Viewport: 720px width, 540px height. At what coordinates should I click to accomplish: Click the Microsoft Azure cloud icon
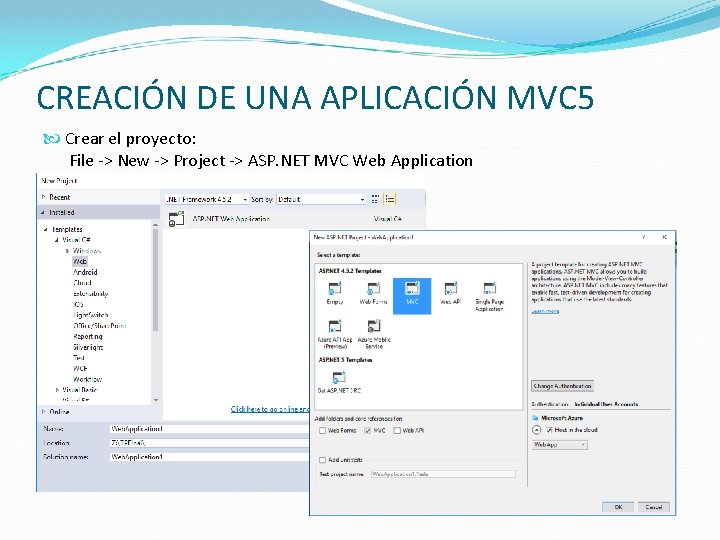(535, 418)
